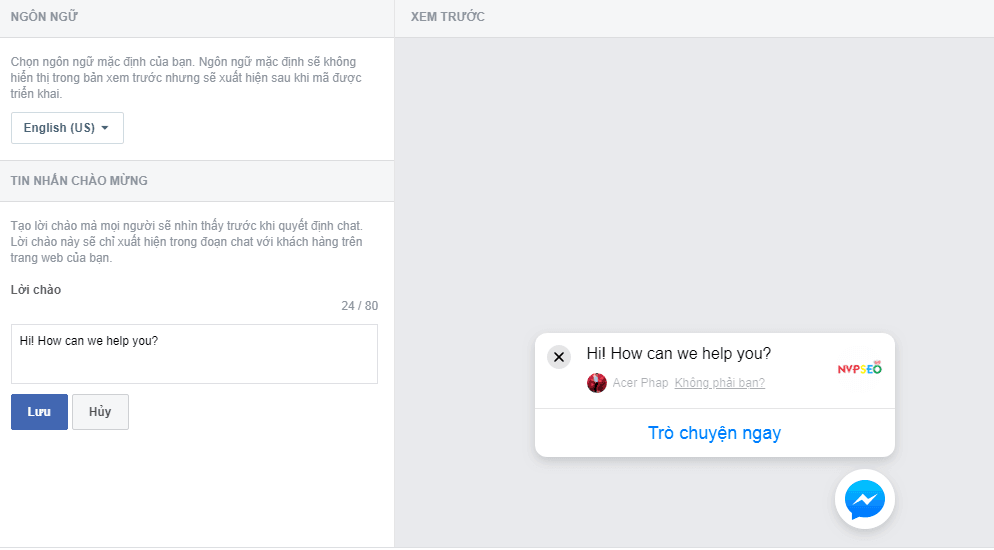Click the Acer Phap profile avatar
The width and height of the screenshot is (994, 550).
597,383
